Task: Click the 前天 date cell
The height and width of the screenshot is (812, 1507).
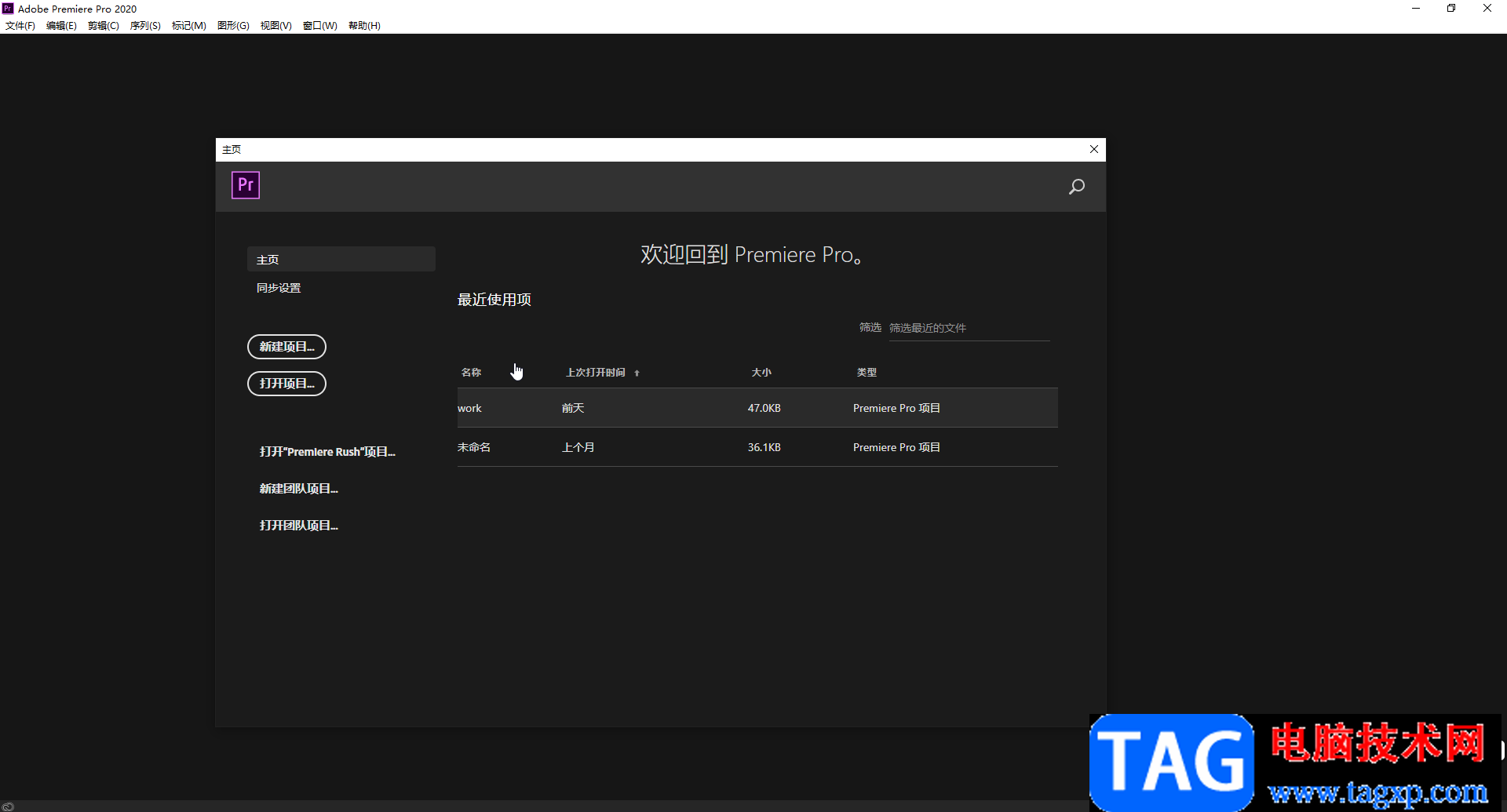Action: click(573, 408)
